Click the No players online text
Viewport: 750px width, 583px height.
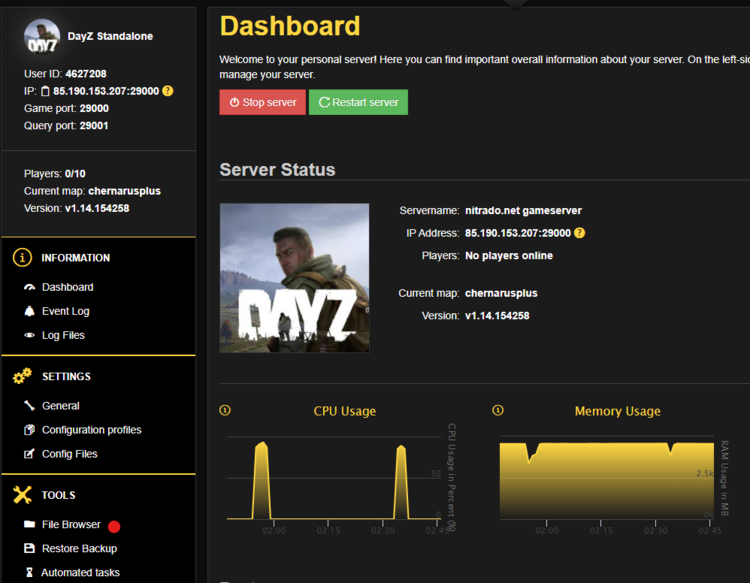click(509, 255)
